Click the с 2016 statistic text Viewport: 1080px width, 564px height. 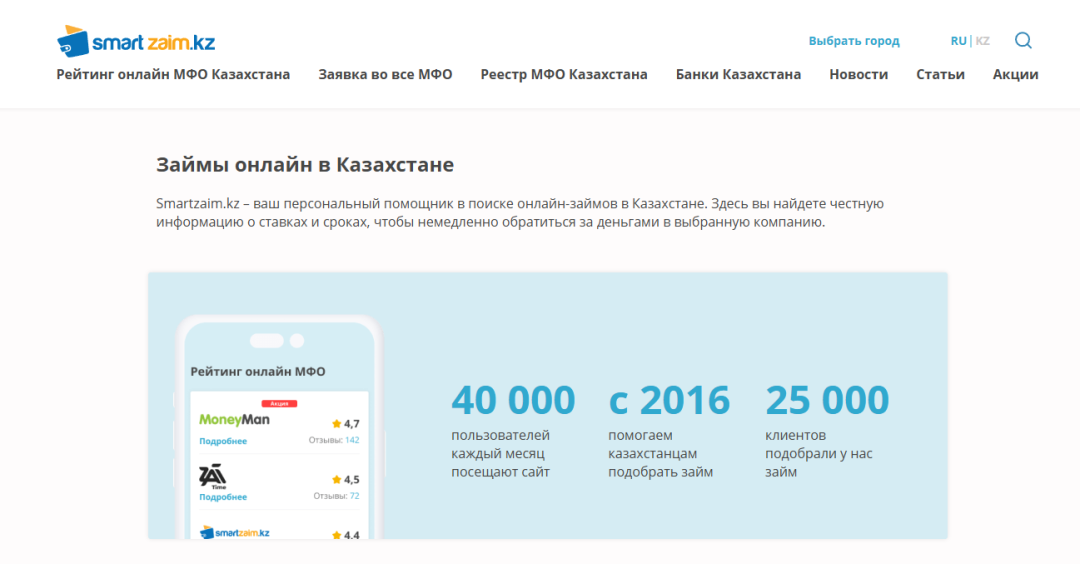(669, 400)
